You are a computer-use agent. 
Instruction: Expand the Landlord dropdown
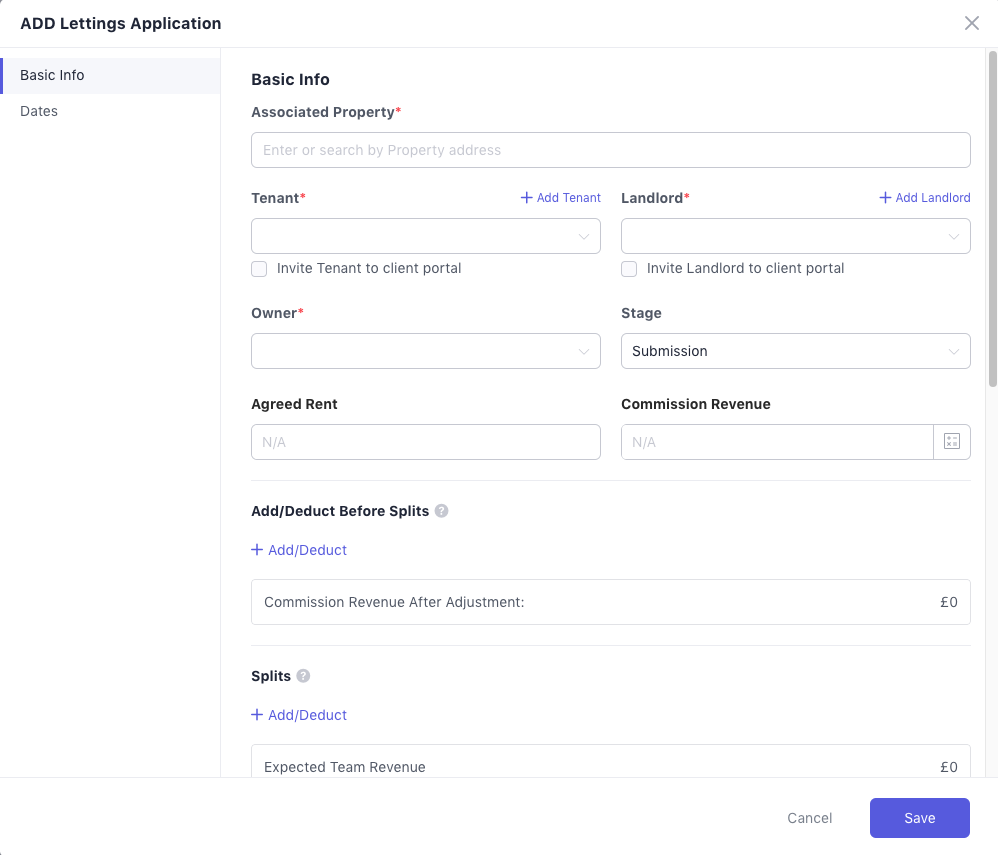tap(795, 236)
